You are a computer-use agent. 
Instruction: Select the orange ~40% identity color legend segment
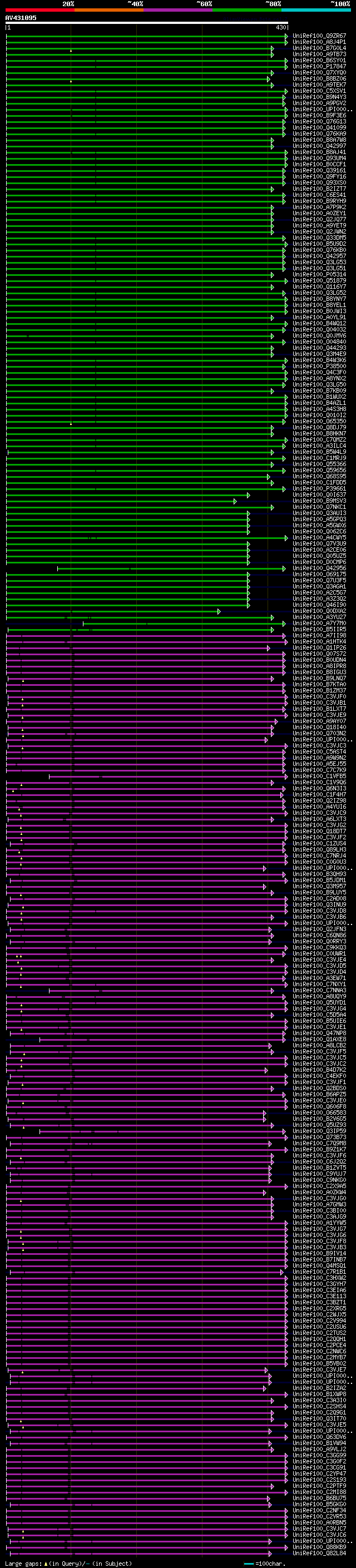pos(109,10)
